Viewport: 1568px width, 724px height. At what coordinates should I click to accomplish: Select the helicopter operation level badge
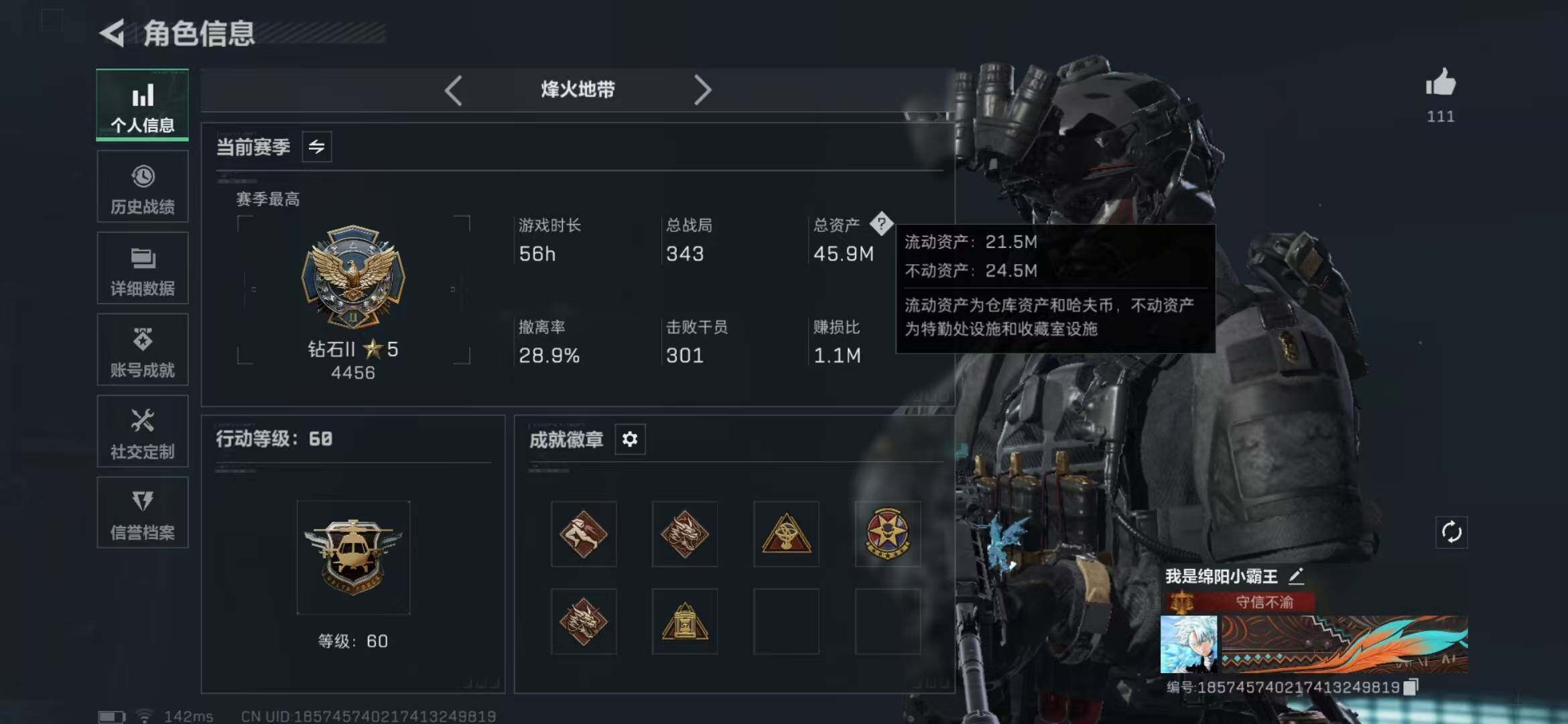353,557
